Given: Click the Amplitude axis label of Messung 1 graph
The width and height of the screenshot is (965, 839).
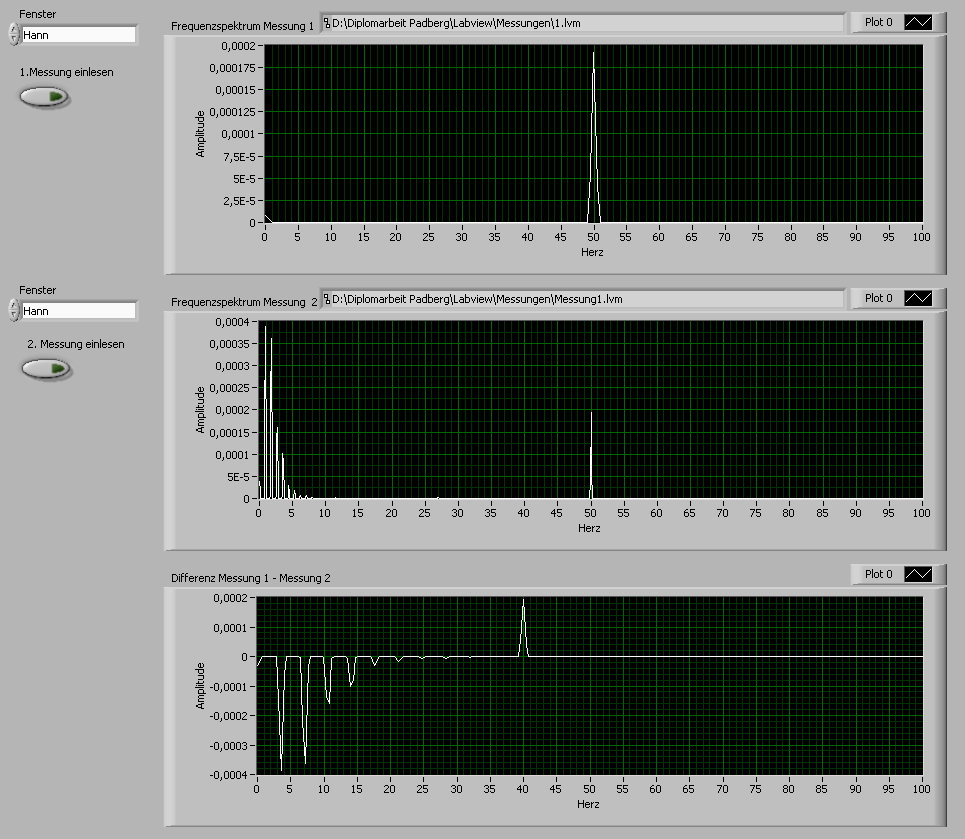Looking at the screenshot, I should pyautogui.click(x=200, y=134).
